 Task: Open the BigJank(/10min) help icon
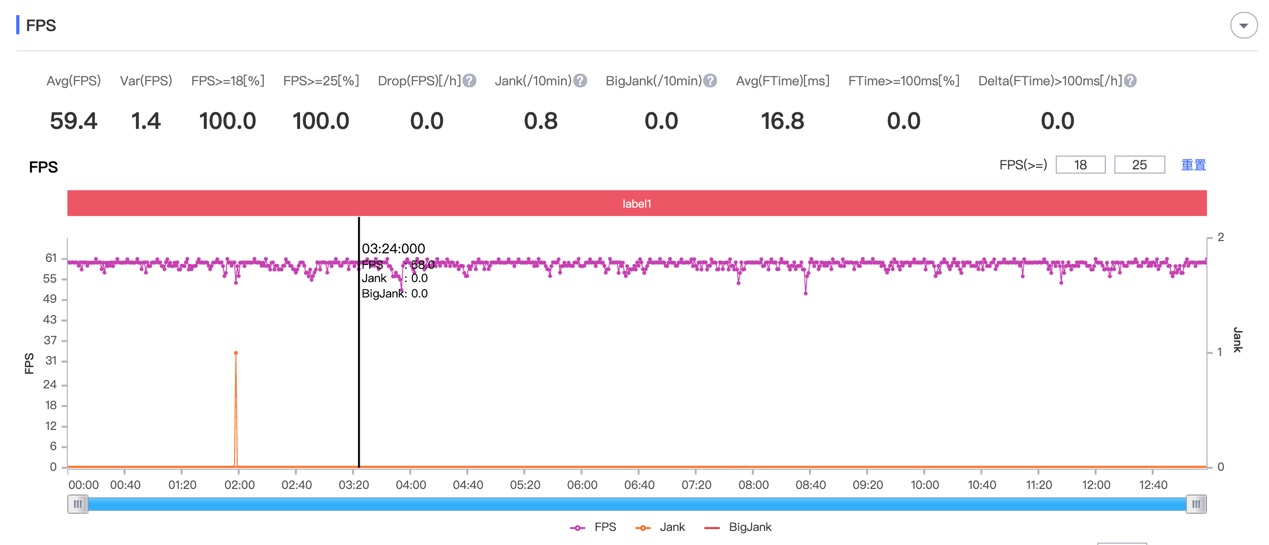[x=710, y=81]
